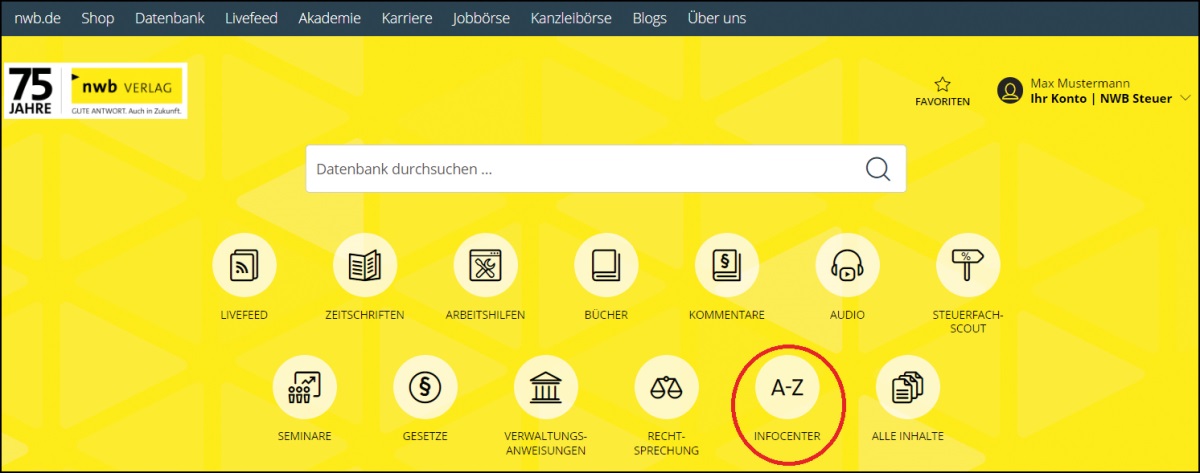Open the Alle Inhalte documents icon
1200x473 pixels.
coord(907,387)
